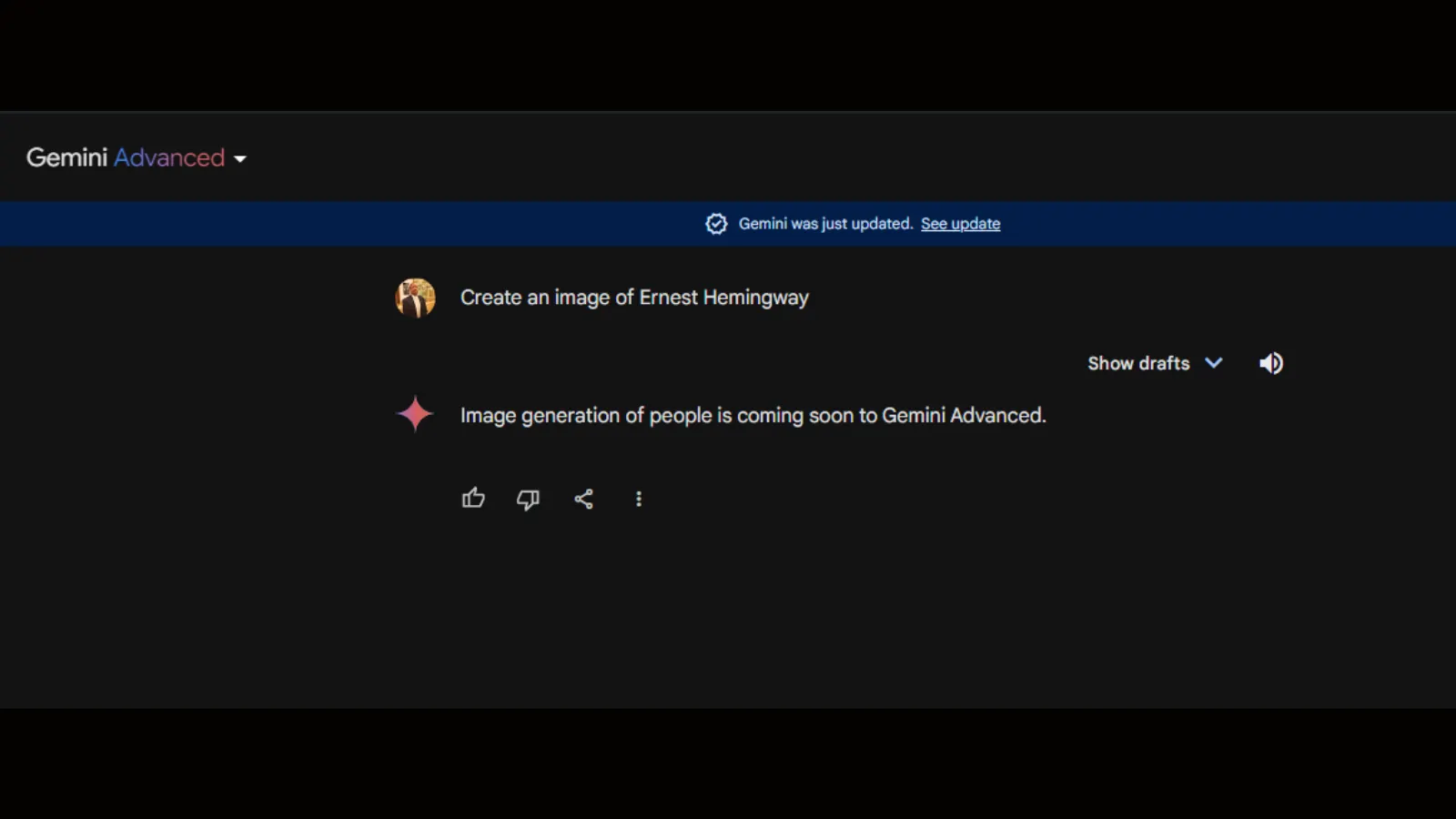Click the Show drafts label
The image size is (1456, 819).
coord(1138,363)
